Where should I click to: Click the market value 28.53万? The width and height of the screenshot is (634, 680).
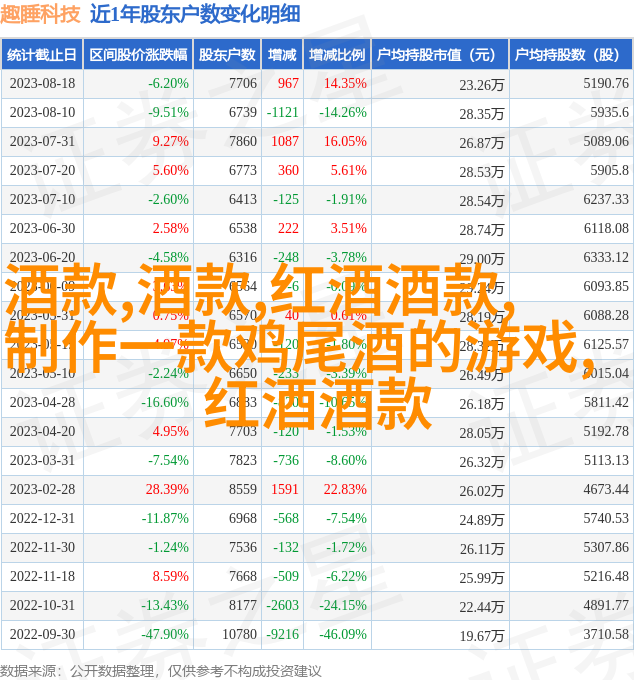(x=482, y=172)
